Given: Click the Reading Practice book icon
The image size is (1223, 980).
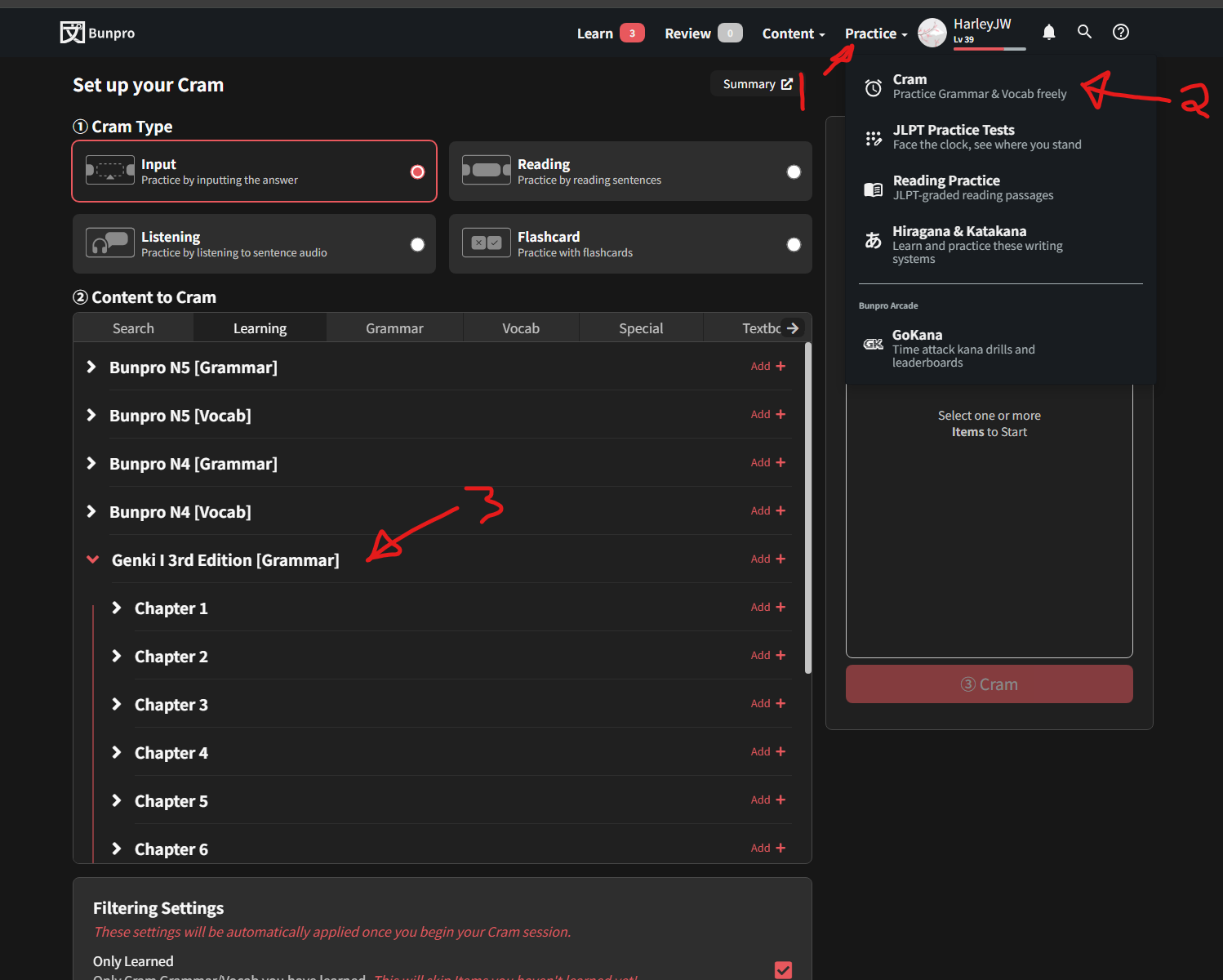Looking at the screenshot, I should pyautogui.click(x=874, y=189).
